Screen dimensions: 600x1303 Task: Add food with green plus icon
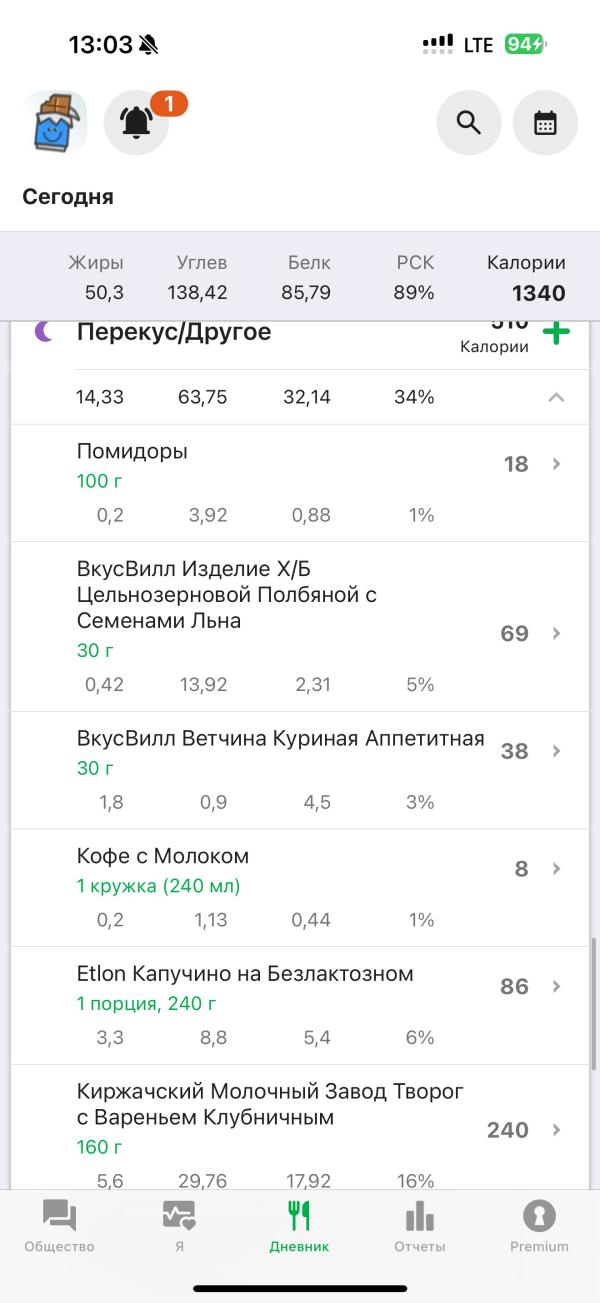(556, 333)
